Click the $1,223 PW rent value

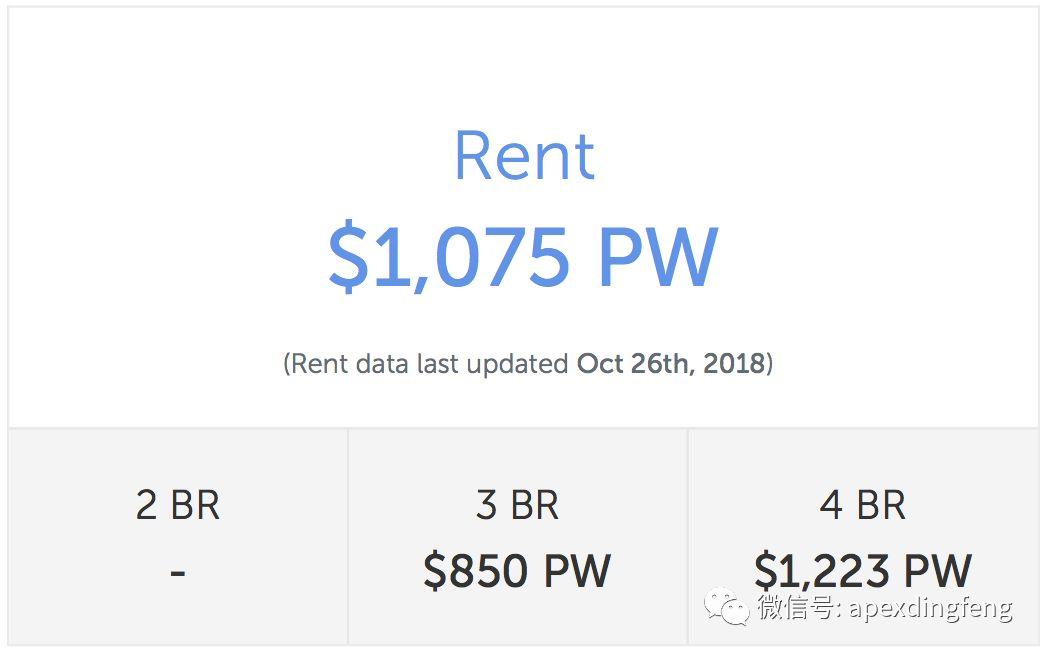(862, 571)
